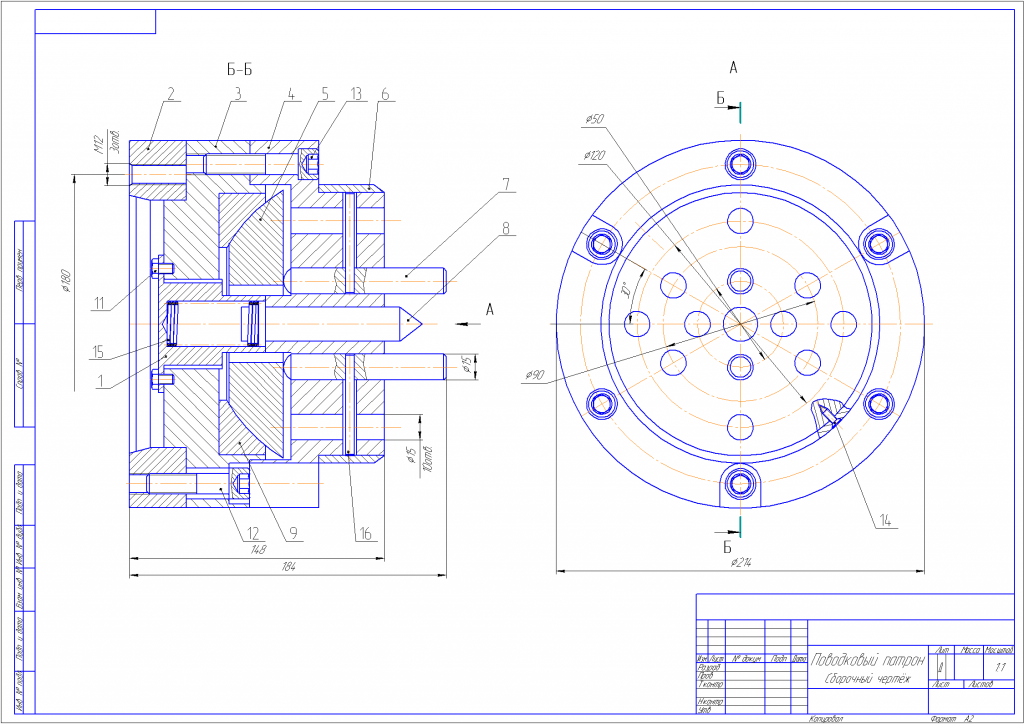Click the 'Дата' column header in title block
The image size is (1024, 724).
coord(799,659)
